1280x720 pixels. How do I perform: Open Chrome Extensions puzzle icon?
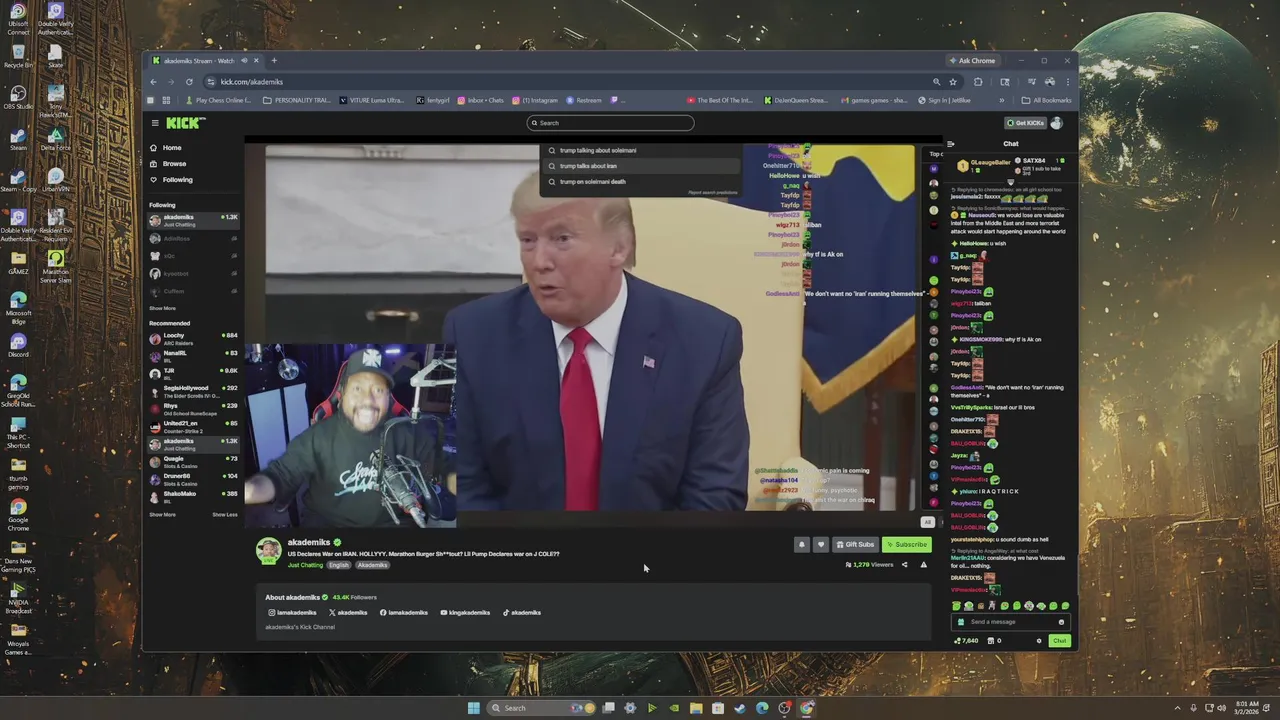(x=978, y=82)
